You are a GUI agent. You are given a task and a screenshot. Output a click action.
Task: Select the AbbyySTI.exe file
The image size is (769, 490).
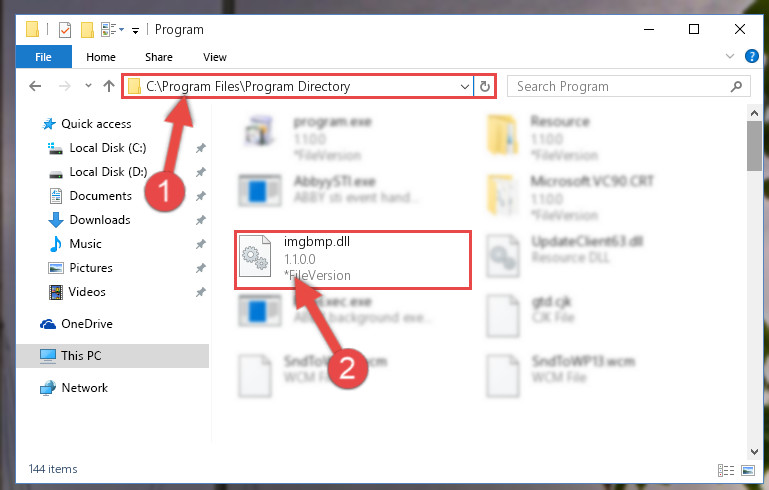tap(331, 190)
